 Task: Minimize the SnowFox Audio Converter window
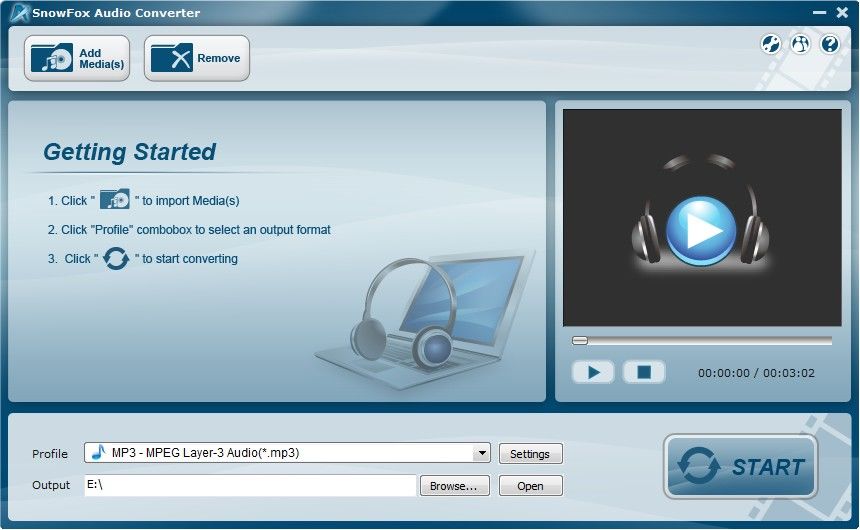click(x=819, y=12)
